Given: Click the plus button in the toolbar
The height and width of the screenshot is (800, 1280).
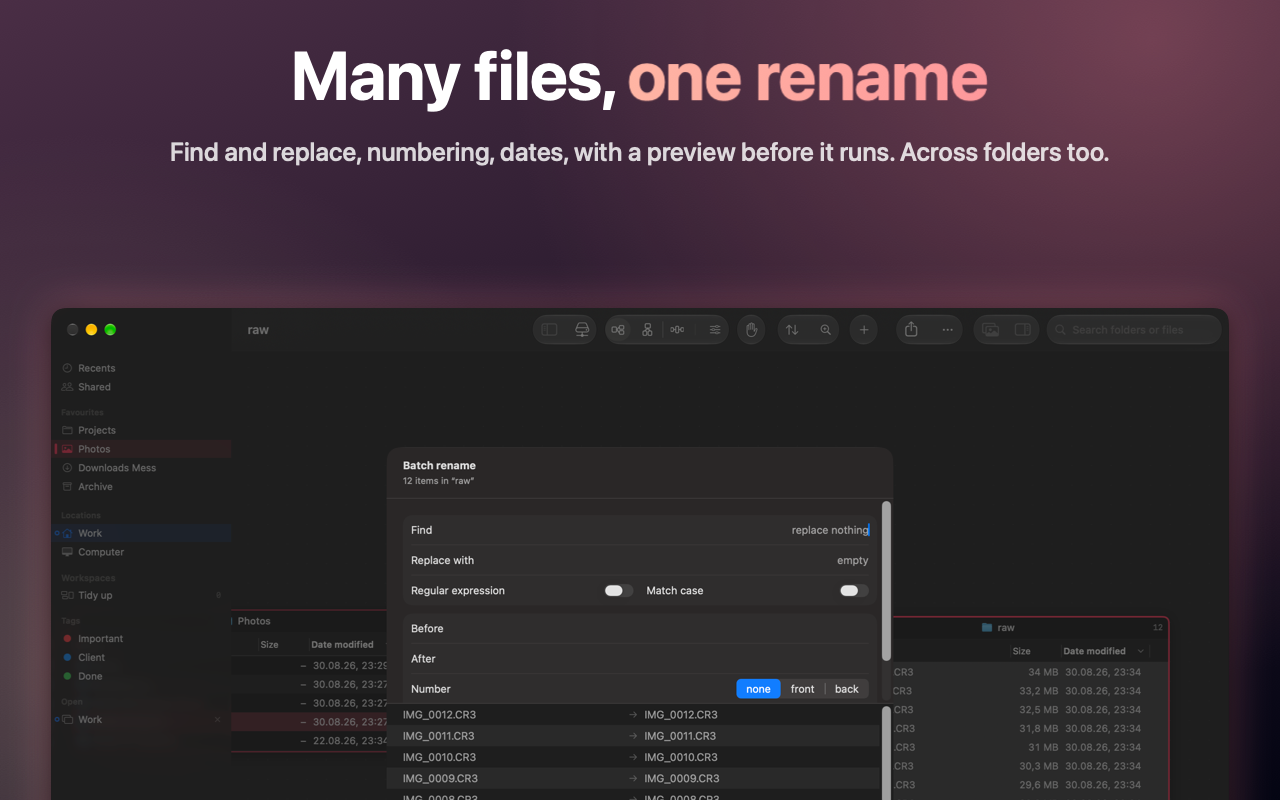Looking at the screenshot, I should point(864,330).
